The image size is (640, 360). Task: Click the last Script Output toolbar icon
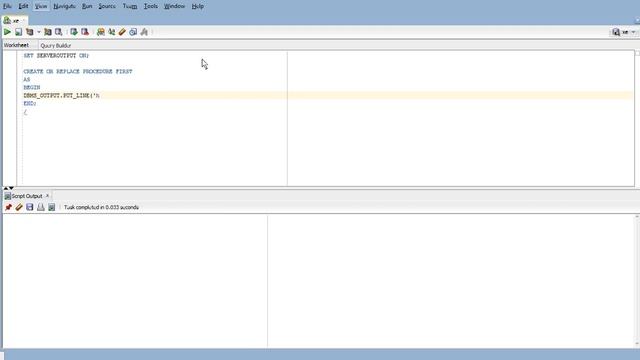click(51, 207)
